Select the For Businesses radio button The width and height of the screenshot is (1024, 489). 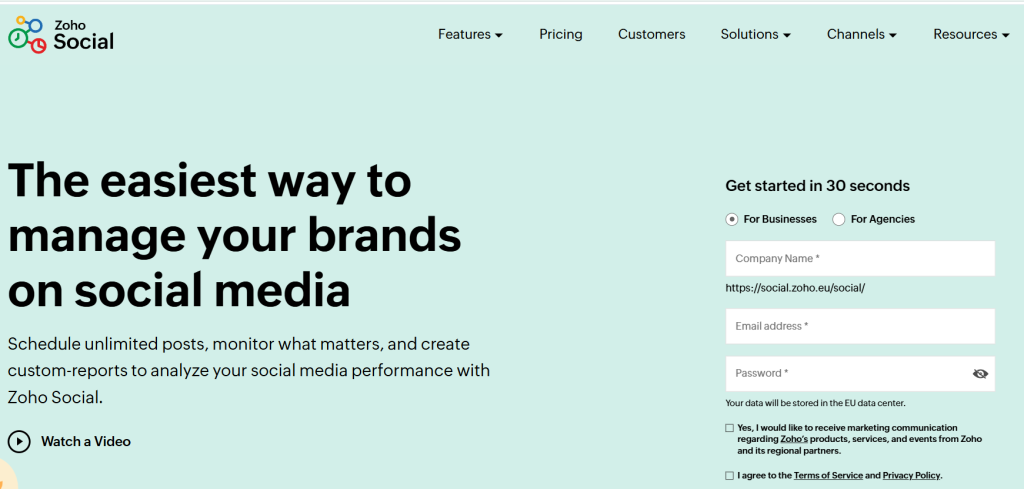tap(732, 219)
